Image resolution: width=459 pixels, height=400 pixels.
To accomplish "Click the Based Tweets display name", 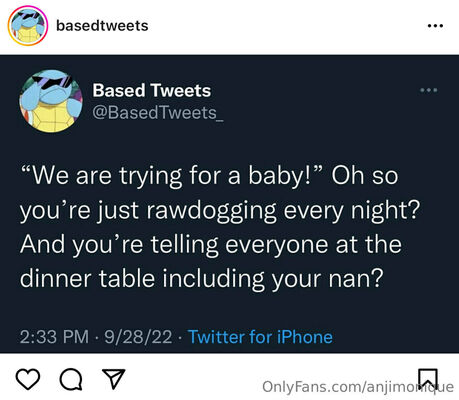I will coord(152,90).
